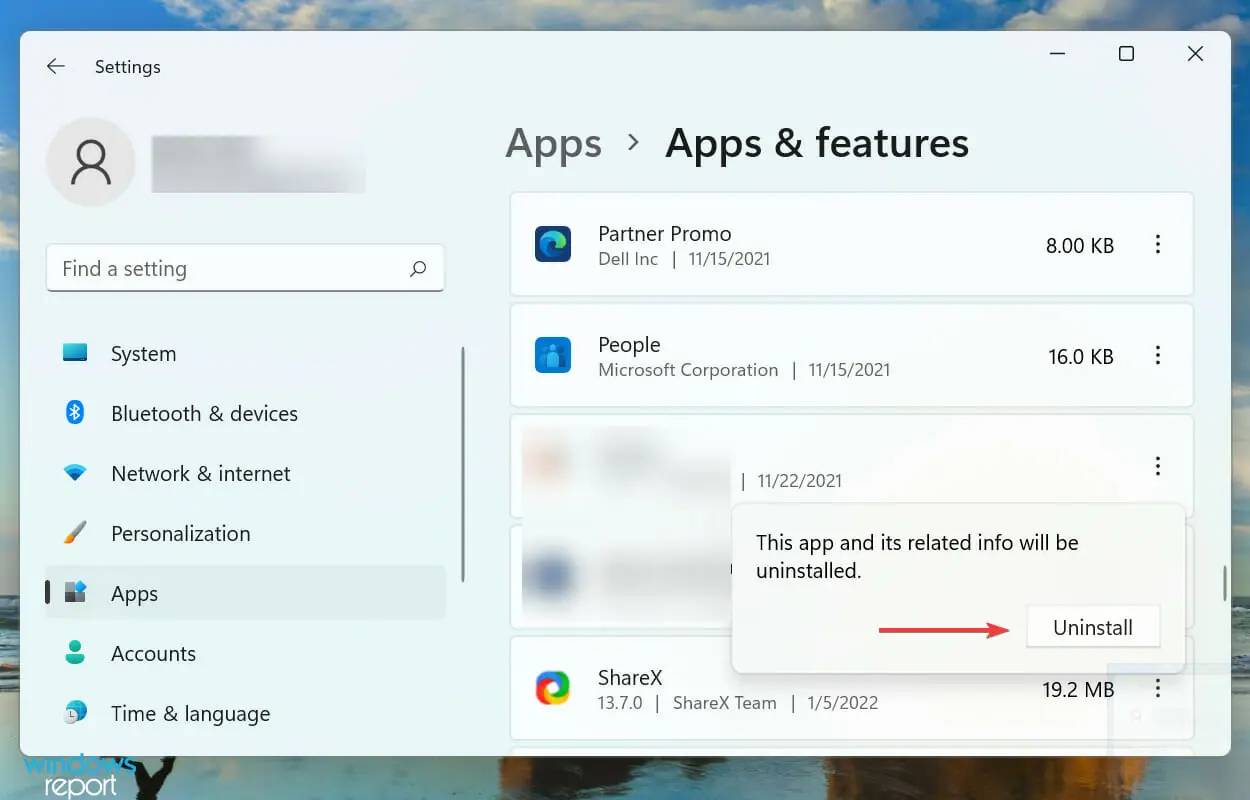Maximize the Settings window
The height and width of the screenshot is (800, 1250).
click(x=1126, y=54)
